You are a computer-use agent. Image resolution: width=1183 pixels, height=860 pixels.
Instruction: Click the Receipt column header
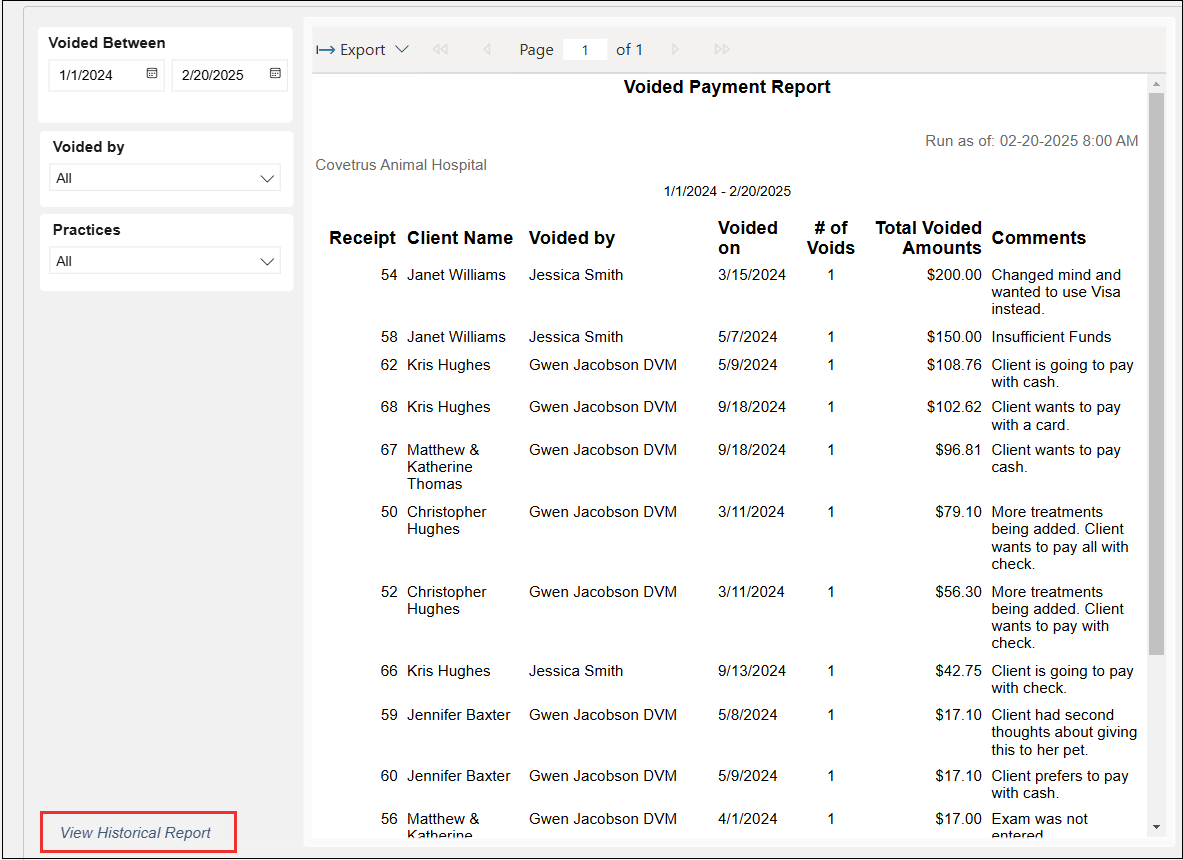[x=362, y=238]
